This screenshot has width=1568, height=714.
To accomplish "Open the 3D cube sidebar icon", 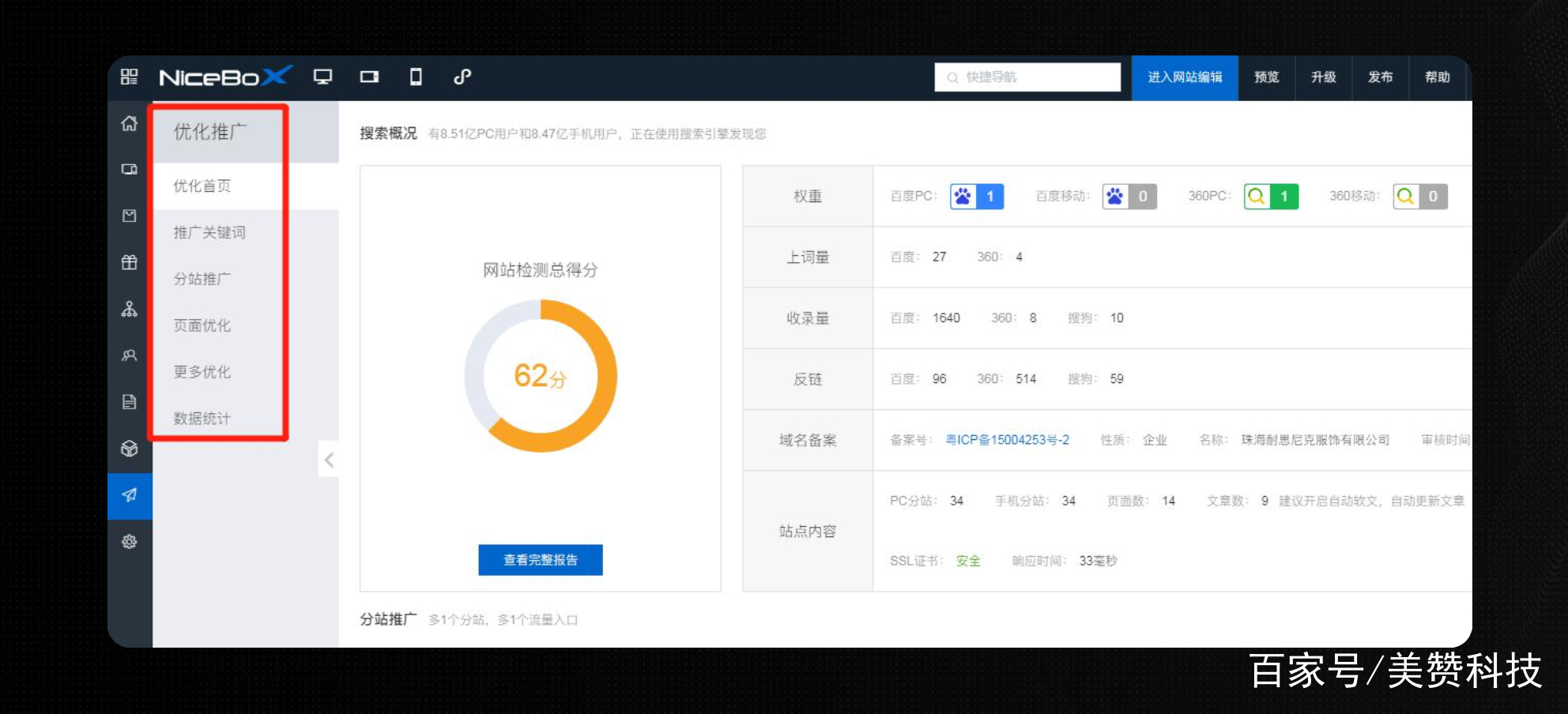I will (130, 449).
